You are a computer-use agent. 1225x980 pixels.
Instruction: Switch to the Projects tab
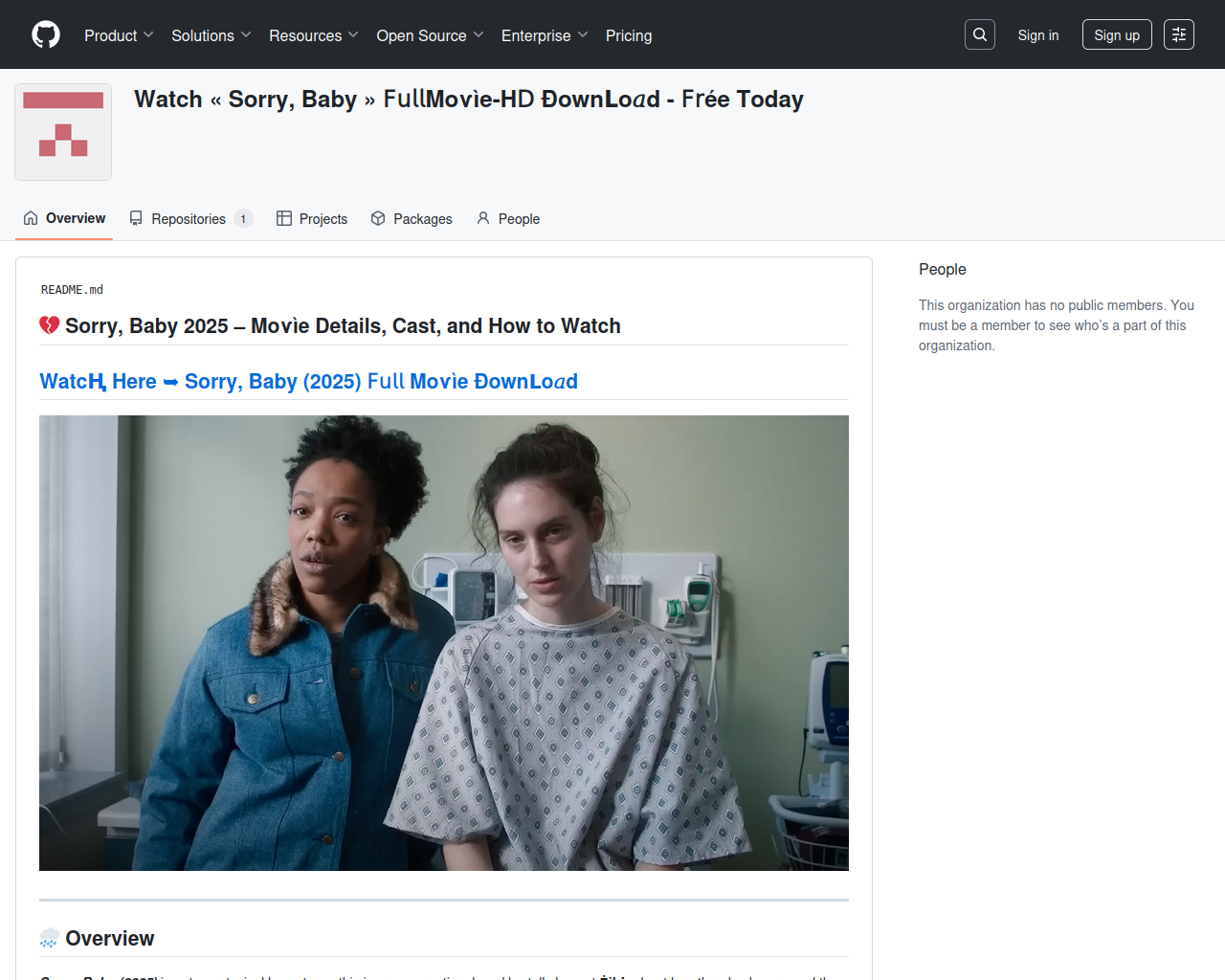point(312,218)
